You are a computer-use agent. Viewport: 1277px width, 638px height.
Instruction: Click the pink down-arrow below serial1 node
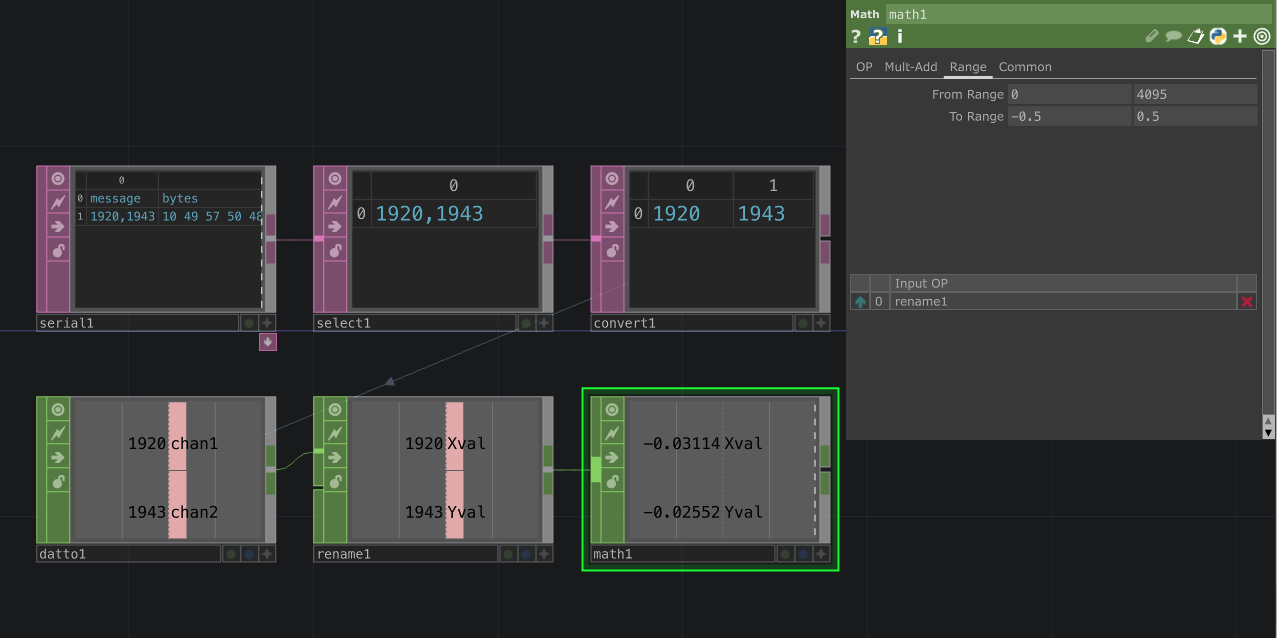(x=267, y=341)
